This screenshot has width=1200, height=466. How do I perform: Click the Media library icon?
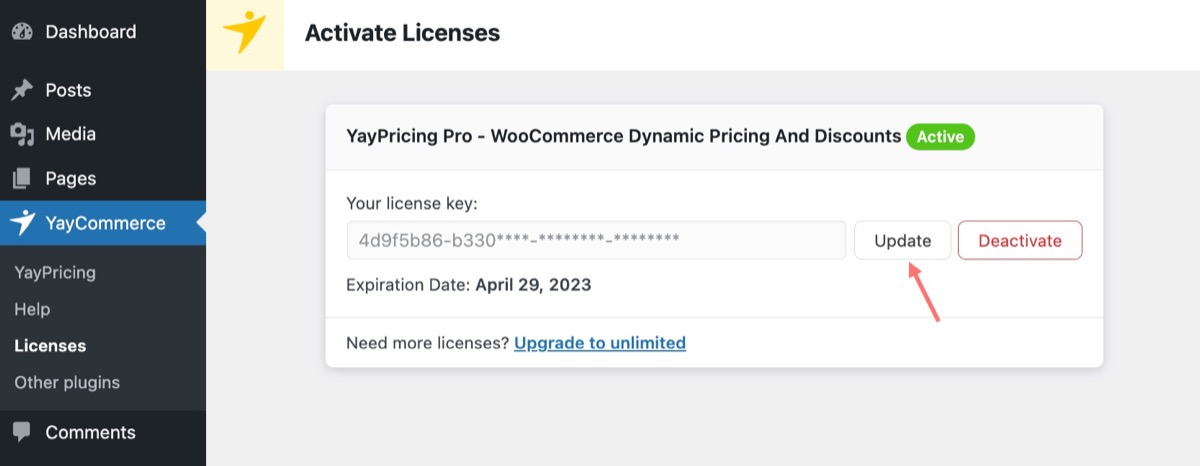click(x=22, y=134)
